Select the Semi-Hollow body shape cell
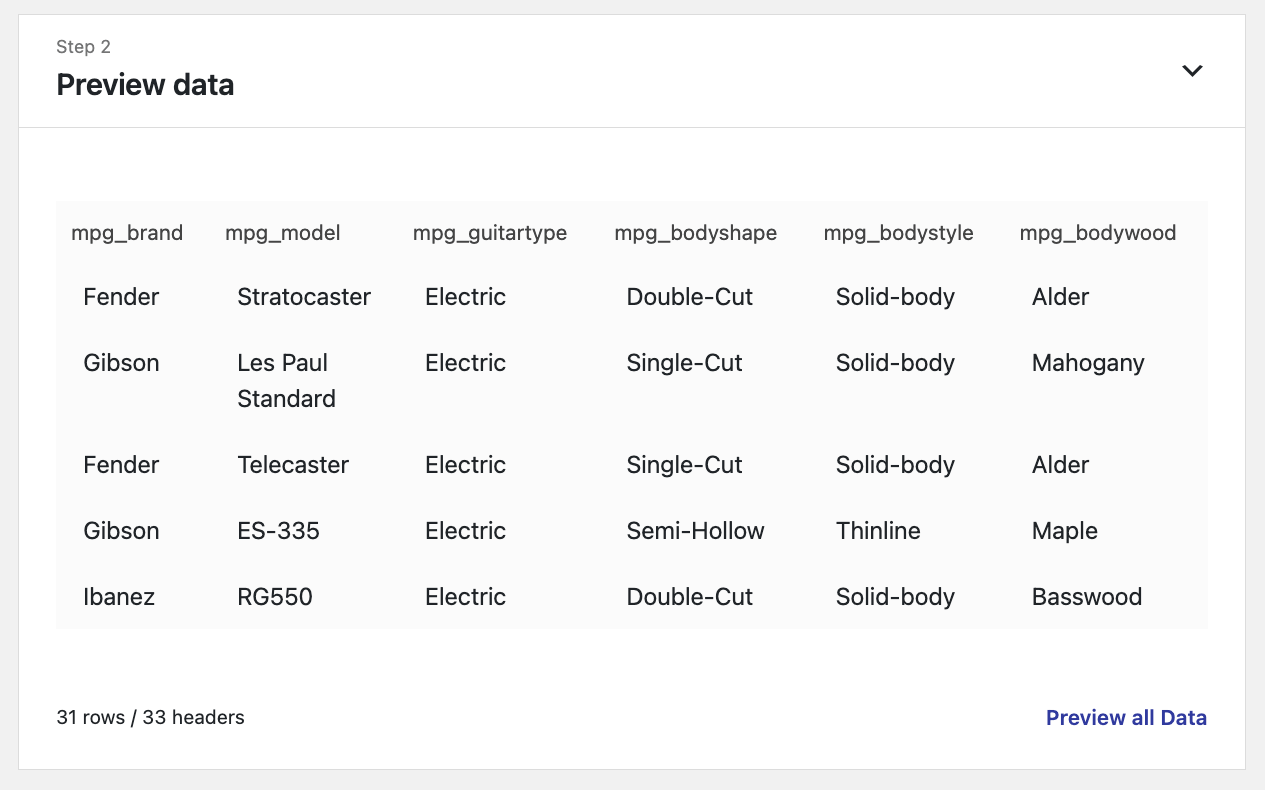1265x790 pixels. point(696,531)
